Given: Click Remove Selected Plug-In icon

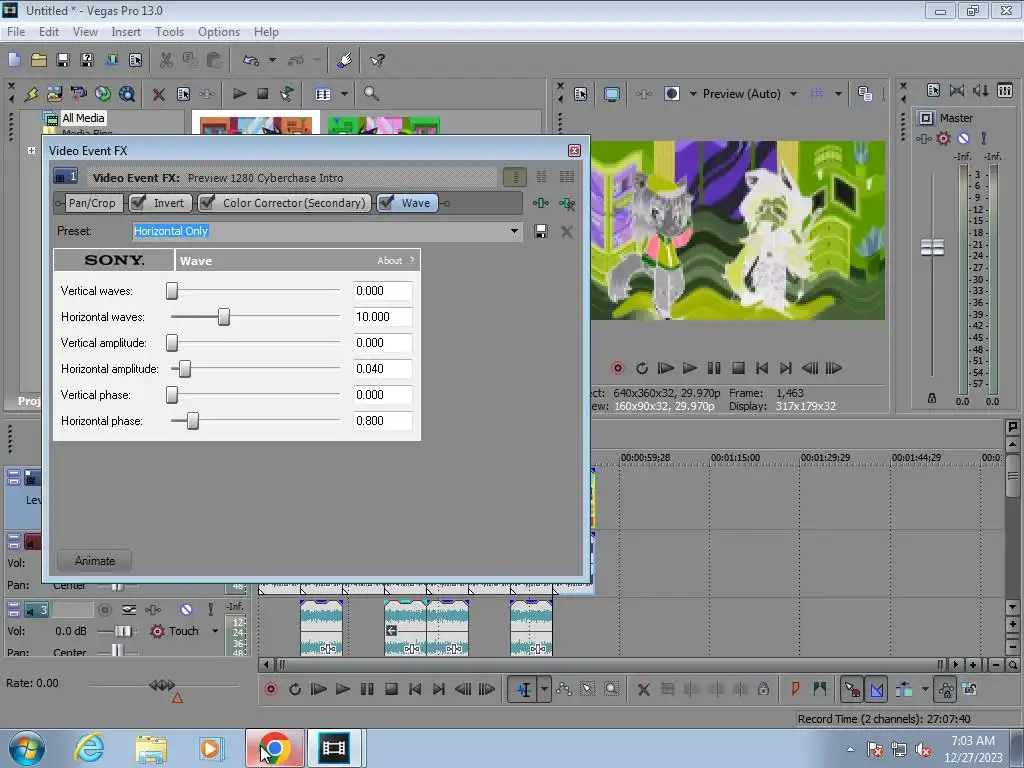Looking at the screenshot, I should tap(567, 203).
